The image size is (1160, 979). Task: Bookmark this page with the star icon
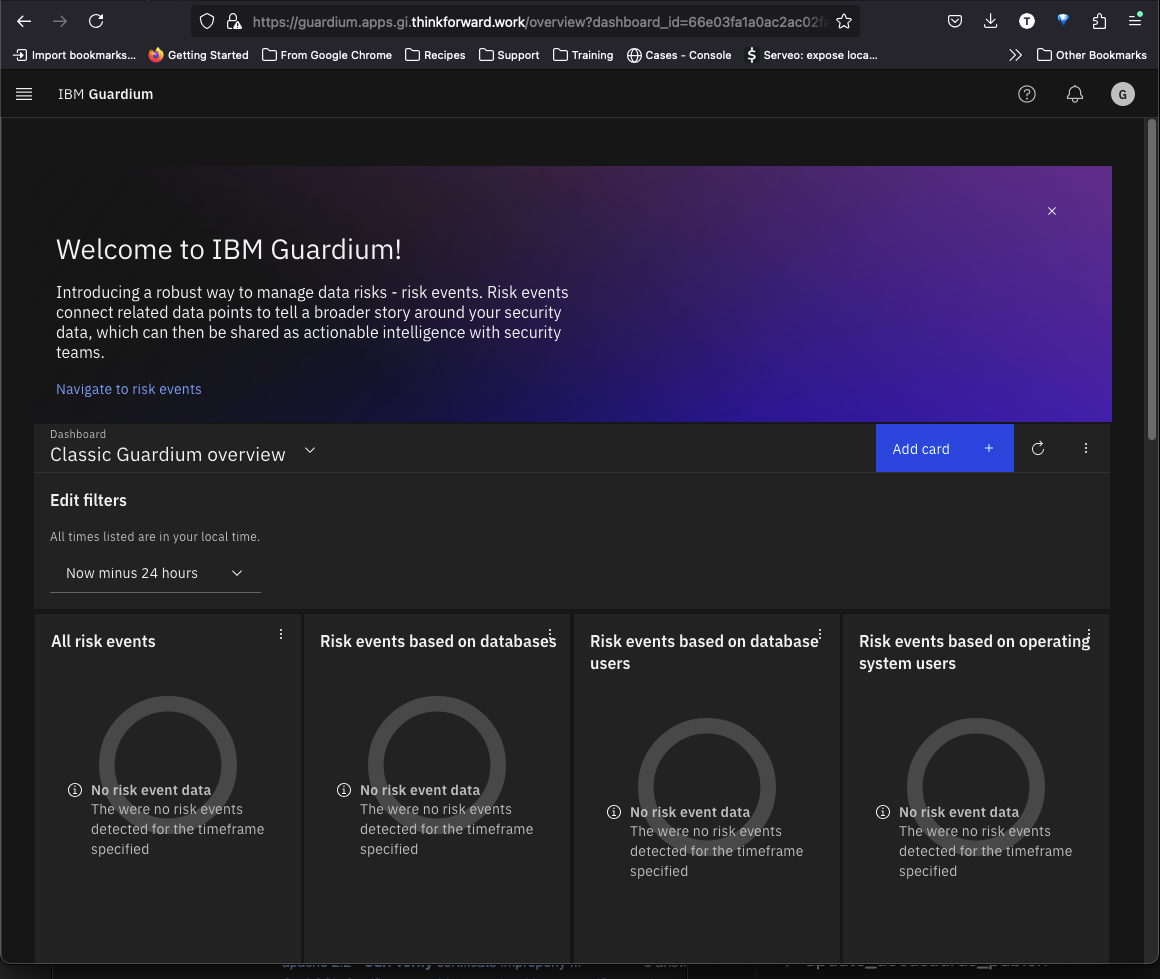pos(844,21)
